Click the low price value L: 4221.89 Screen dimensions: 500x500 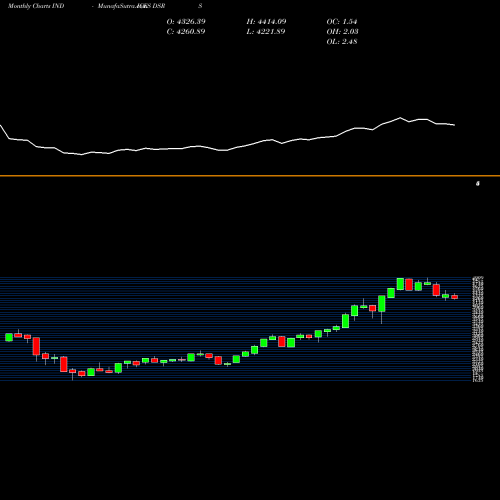[x=266, y=32]
